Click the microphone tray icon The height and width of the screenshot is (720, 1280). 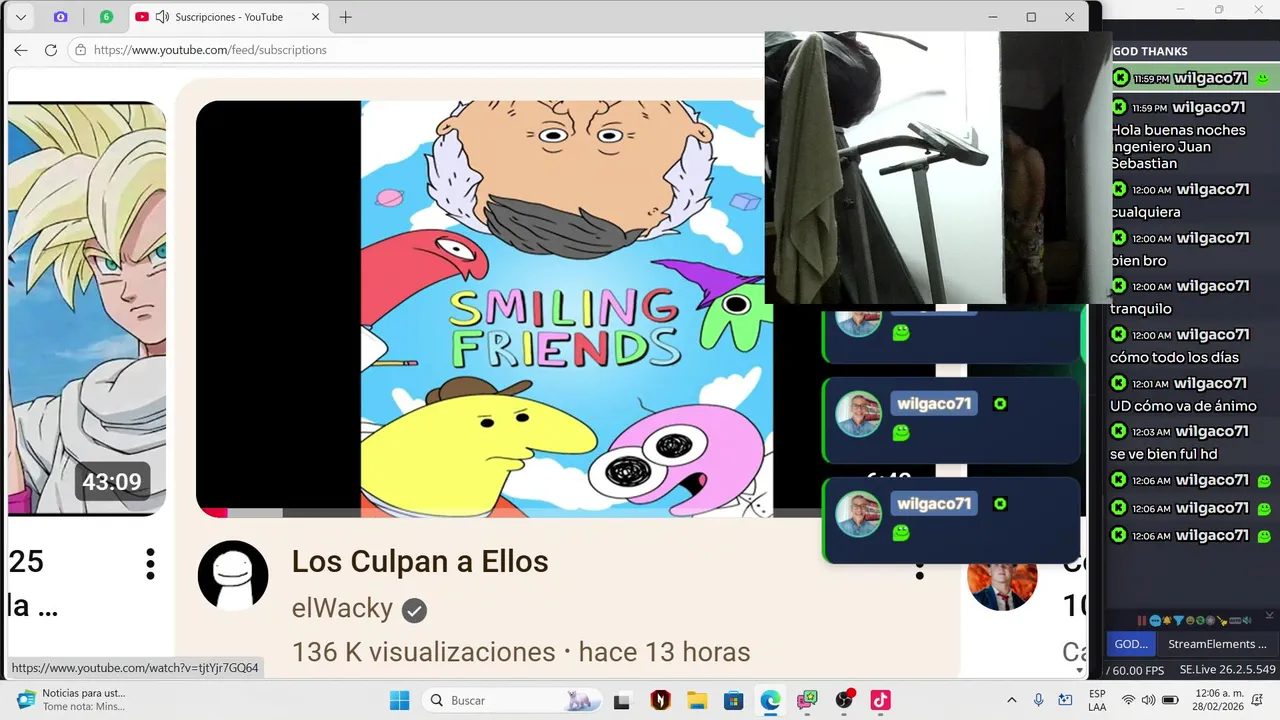pyautogui.click(x=1039, y=700)
